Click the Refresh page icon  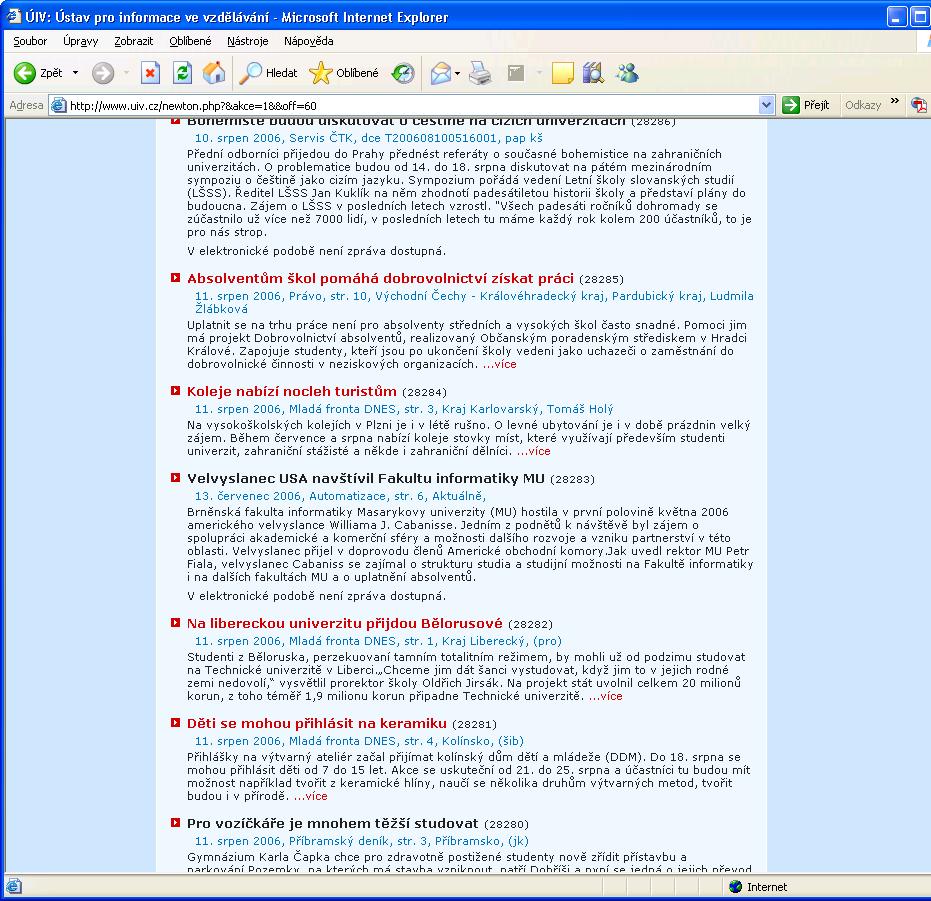[182, 73]
